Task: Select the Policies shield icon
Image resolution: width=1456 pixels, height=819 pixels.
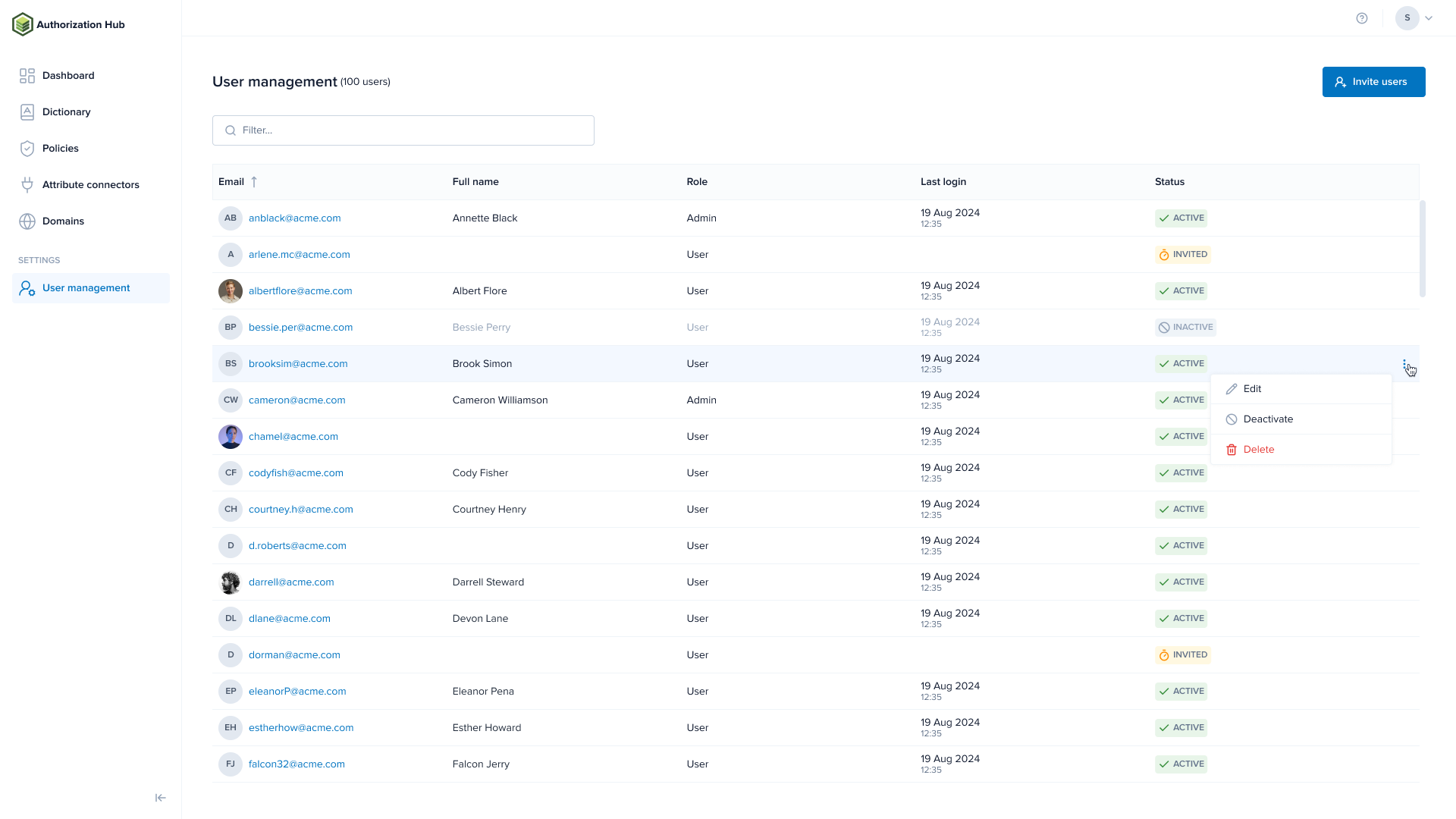Action: coord(27,149)
